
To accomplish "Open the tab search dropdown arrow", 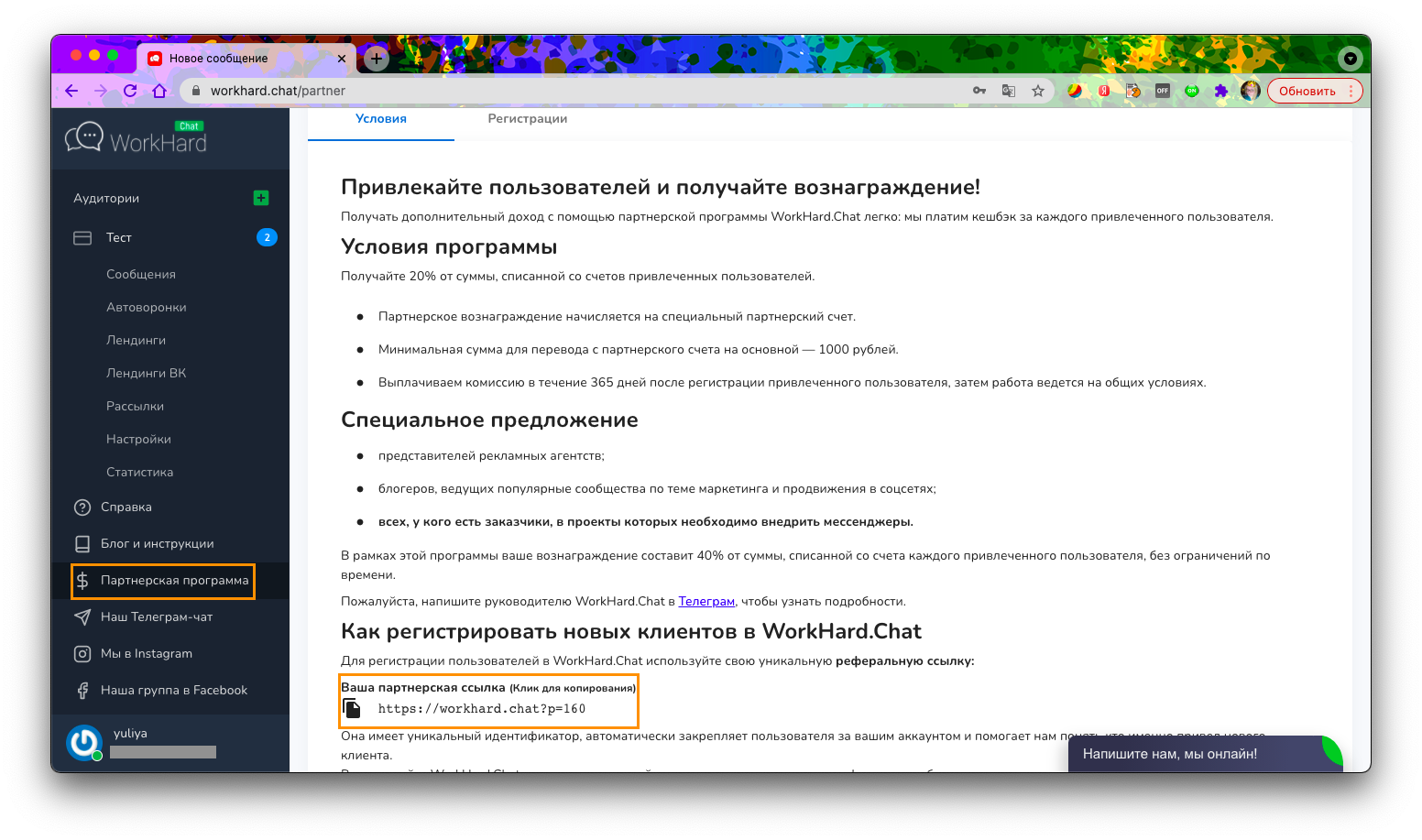I will 1351,59.
